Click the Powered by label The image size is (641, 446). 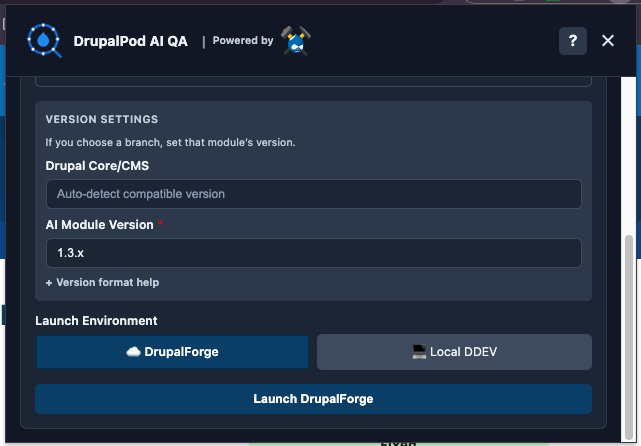[x=243, y=40]
